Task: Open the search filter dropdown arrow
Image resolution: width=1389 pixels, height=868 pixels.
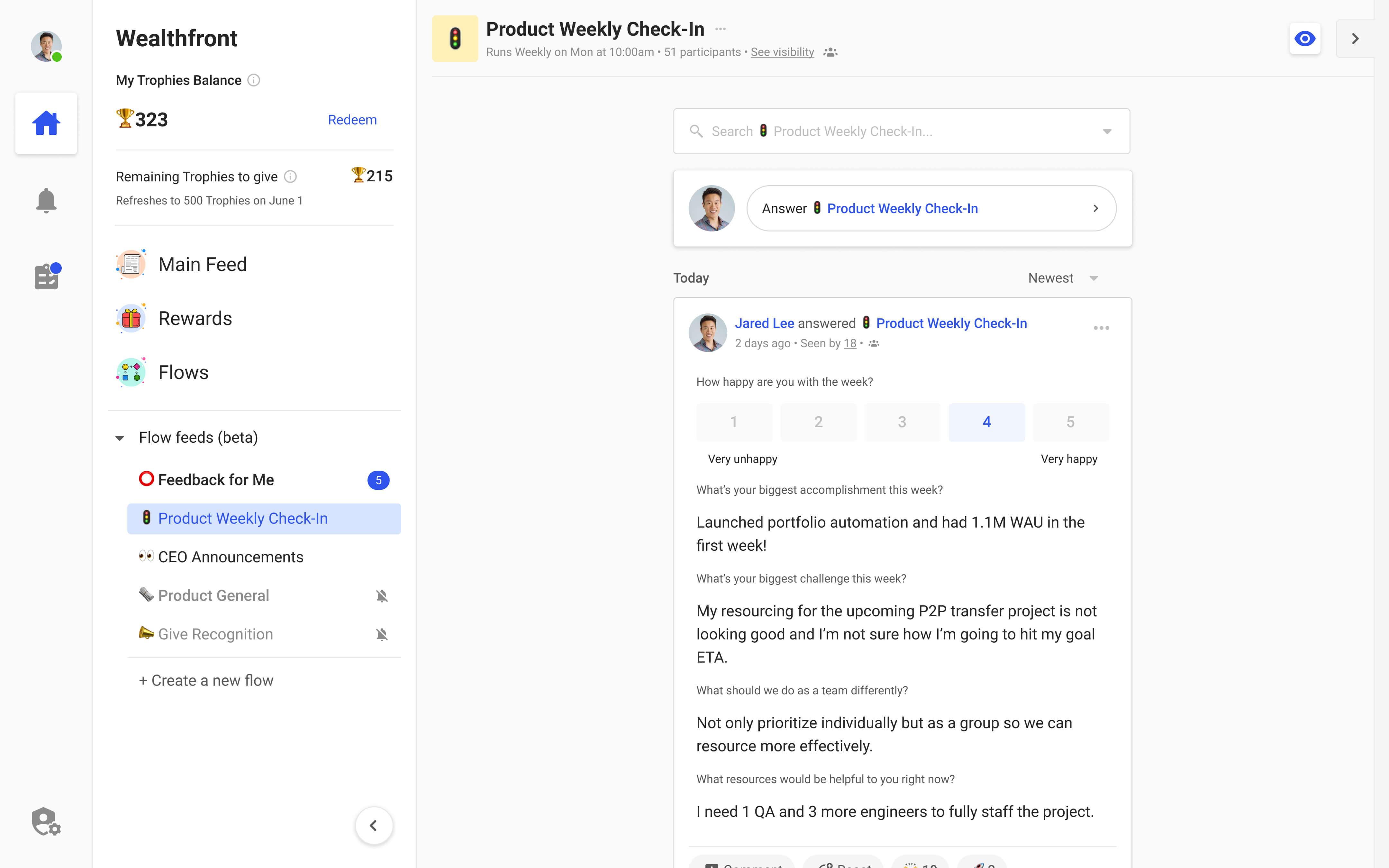Action: click(1107, 131)
